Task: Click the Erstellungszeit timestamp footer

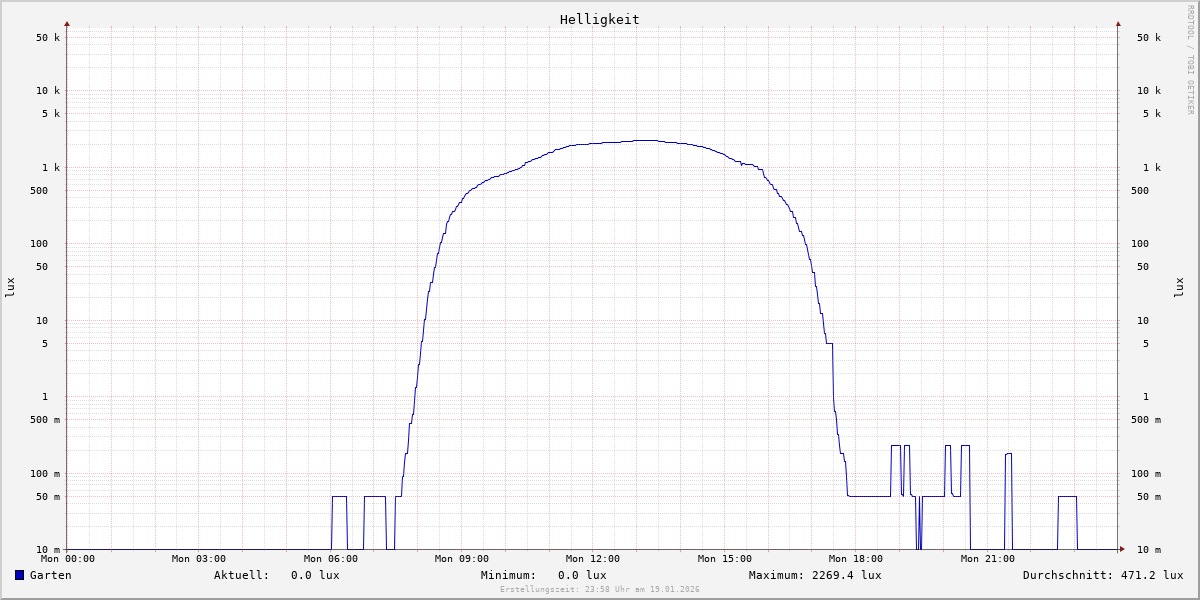Action: pos(599,589)
